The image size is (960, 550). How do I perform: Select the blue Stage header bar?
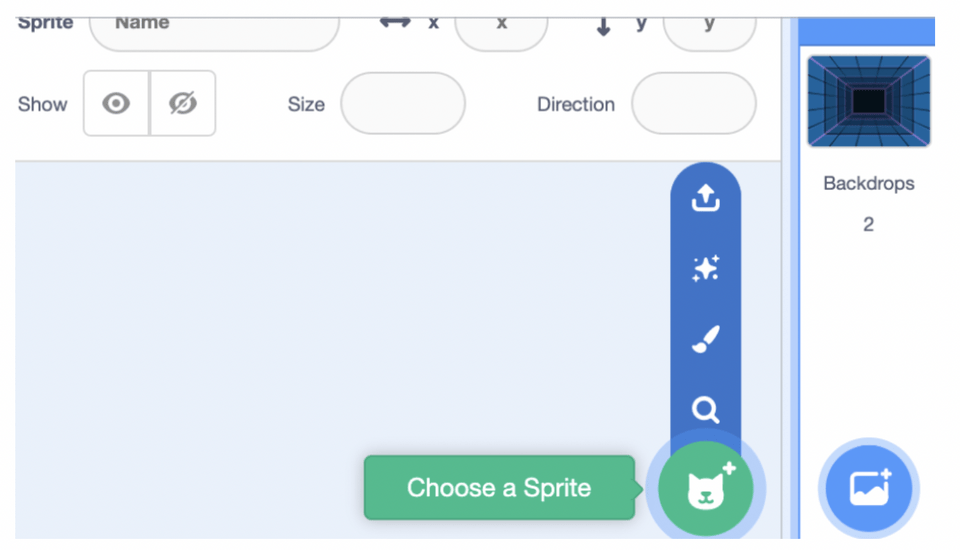[867, 31]
